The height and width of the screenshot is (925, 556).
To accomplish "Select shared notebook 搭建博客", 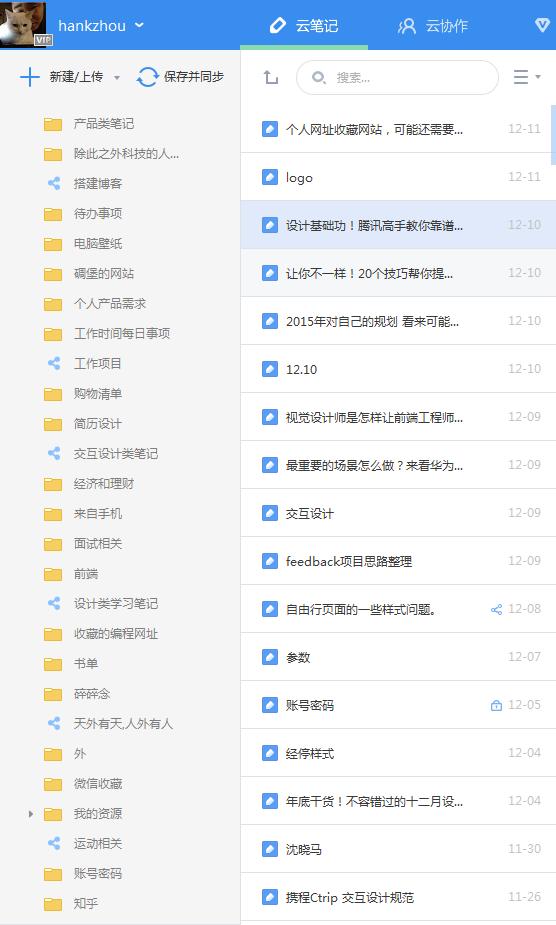I will (x=97, y=184).
